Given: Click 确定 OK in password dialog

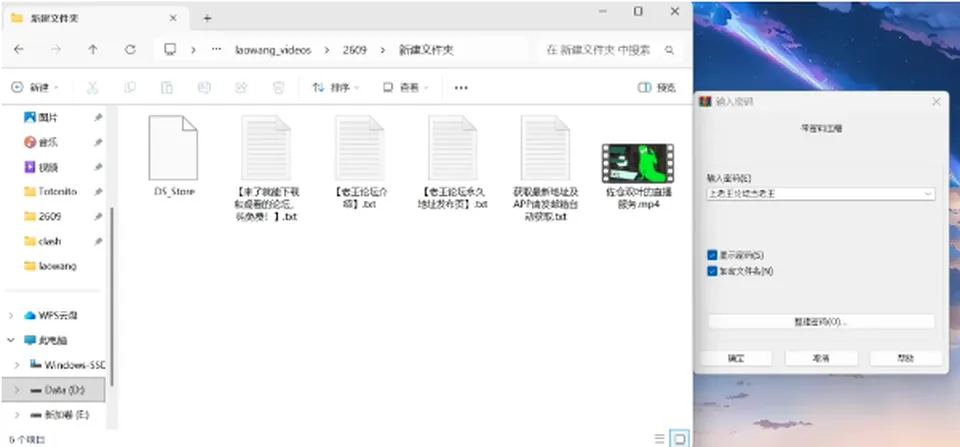Looking at the screenshot, I should 736,358.
